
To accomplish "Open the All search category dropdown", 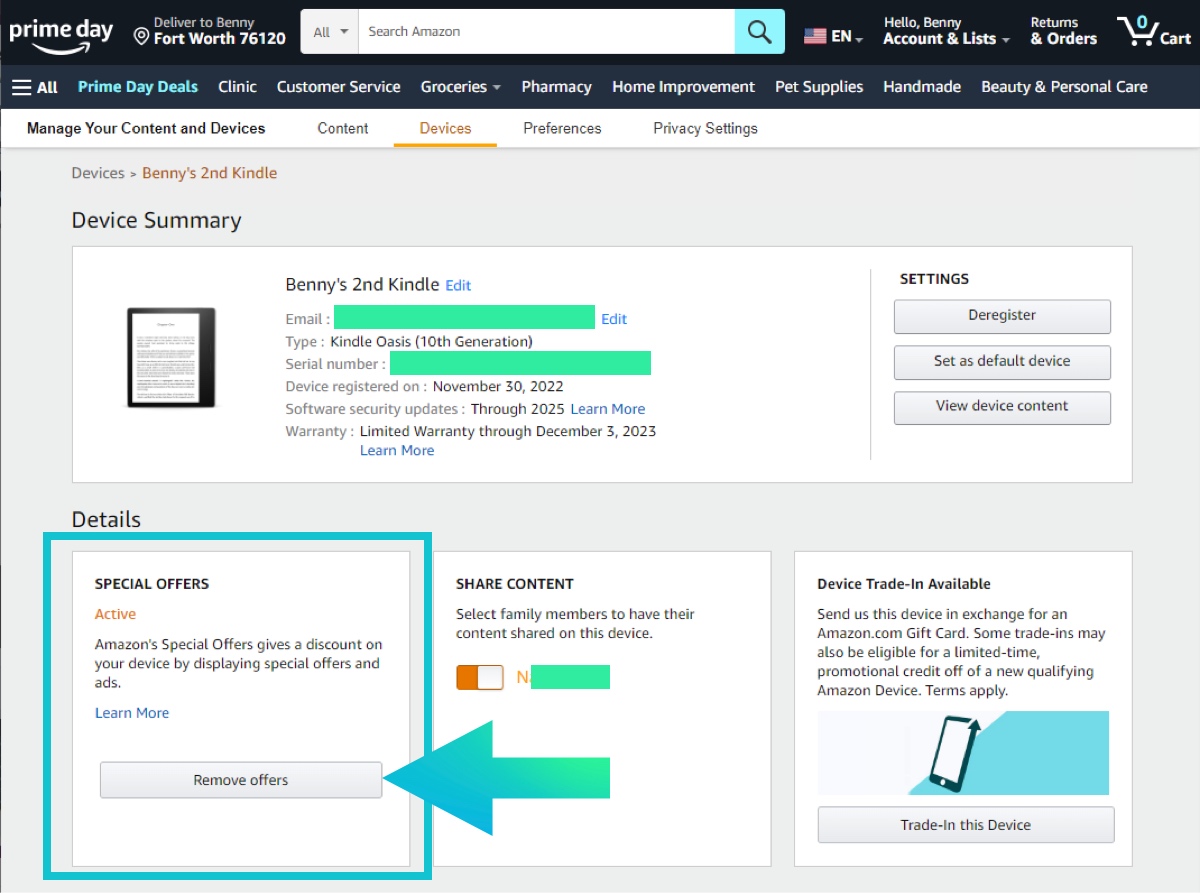I will tap(329, 32).
